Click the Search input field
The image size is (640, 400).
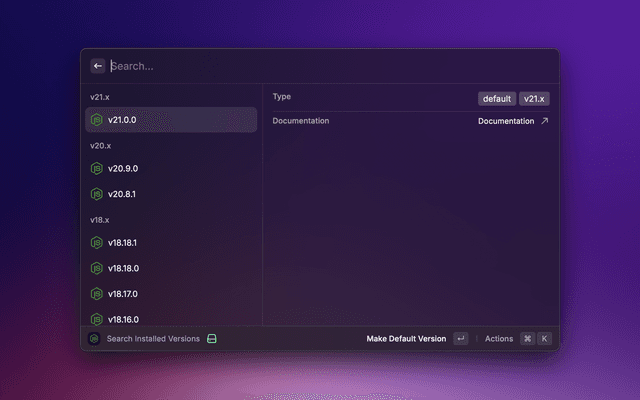pos(320,66)
